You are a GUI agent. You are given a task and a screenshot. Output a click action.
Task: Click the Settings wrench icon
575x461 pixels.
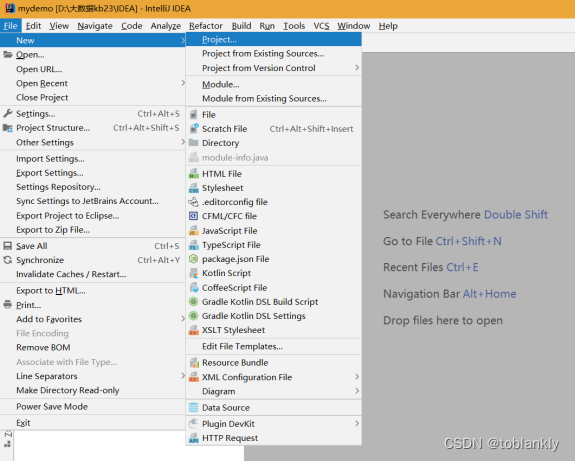click(8, 114)
